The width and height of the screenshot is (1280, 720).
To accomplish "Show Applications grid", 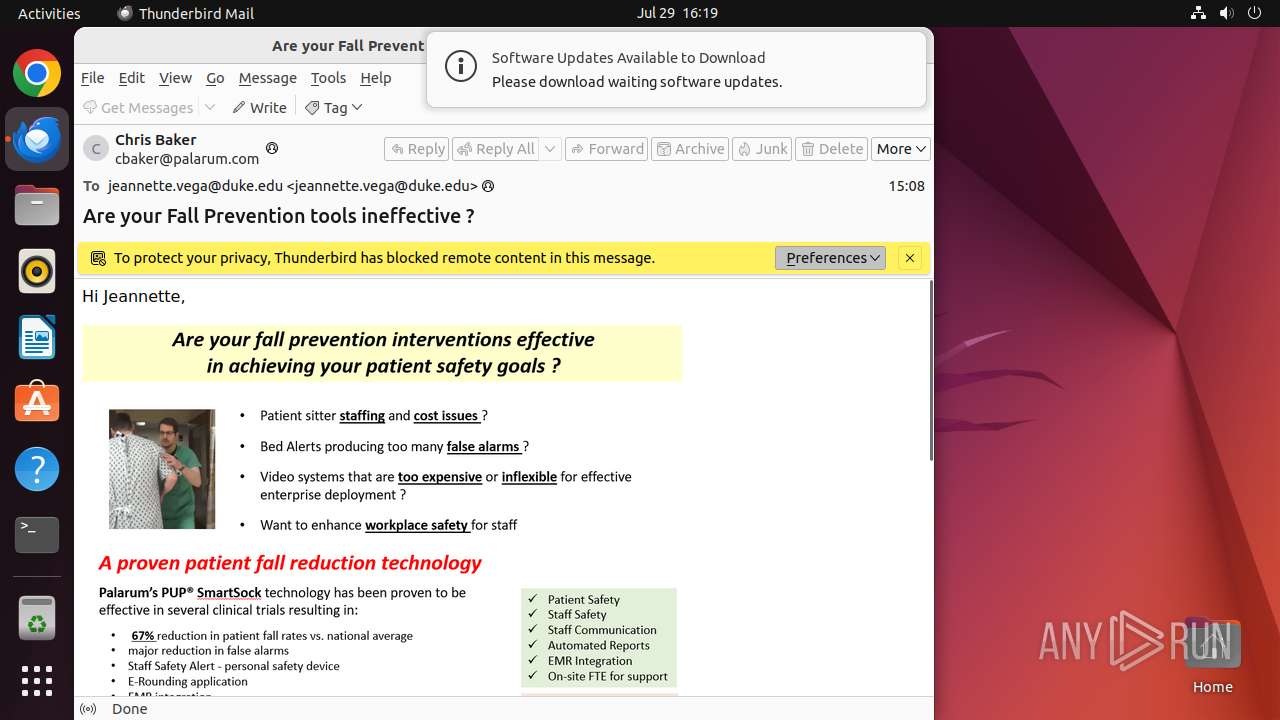I will tap(37, 681).
